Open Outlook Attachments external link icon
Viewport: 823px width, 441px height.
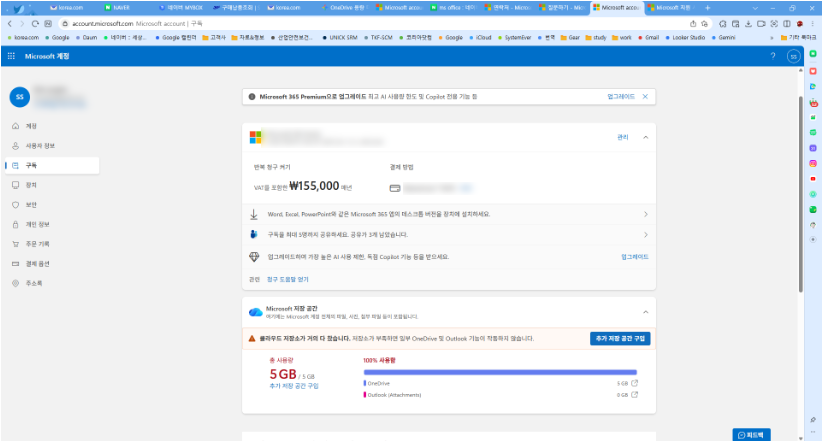(635, 395)
